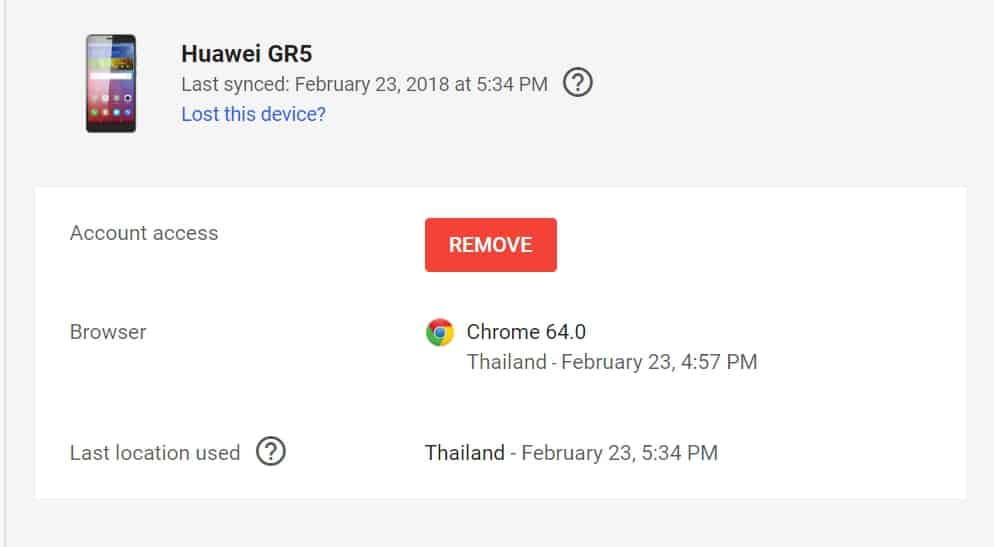Open the "Lost this device?" link
Viewport: 994px width, 547px height.
pos(253,114)
